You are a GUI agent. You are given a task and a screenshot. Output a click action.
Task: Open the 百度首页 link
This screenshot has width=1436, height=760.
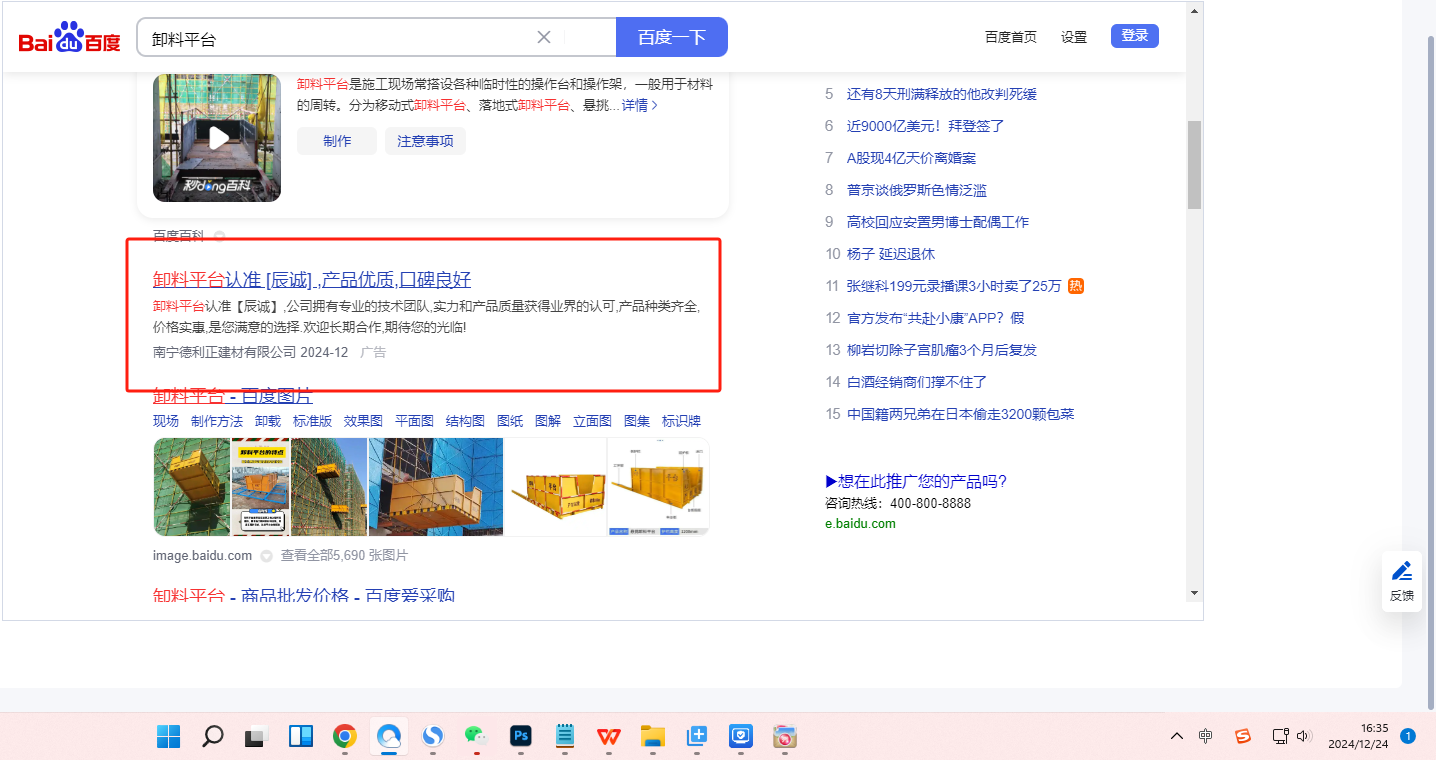pyautogui.click(x=1011, y=37)
